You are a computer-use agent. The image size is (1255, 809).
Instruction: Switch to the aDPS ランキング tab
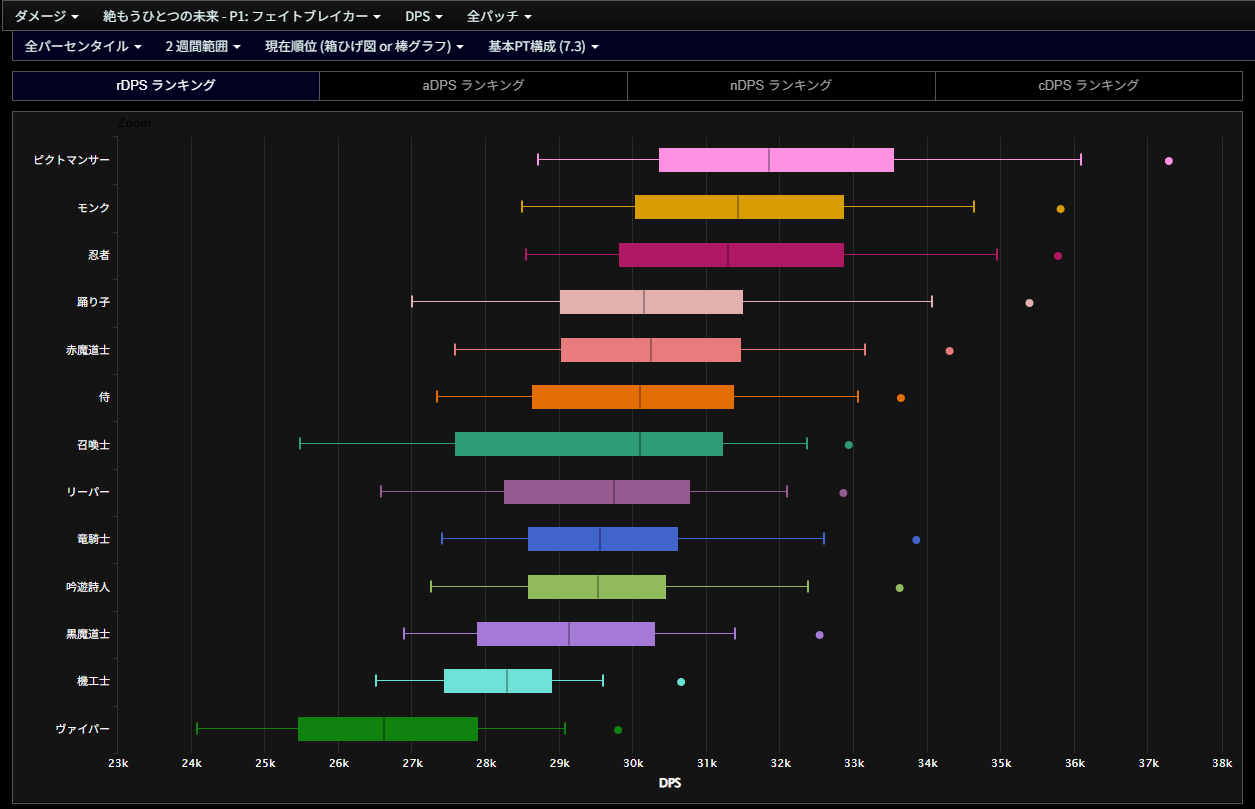point(473,86)
